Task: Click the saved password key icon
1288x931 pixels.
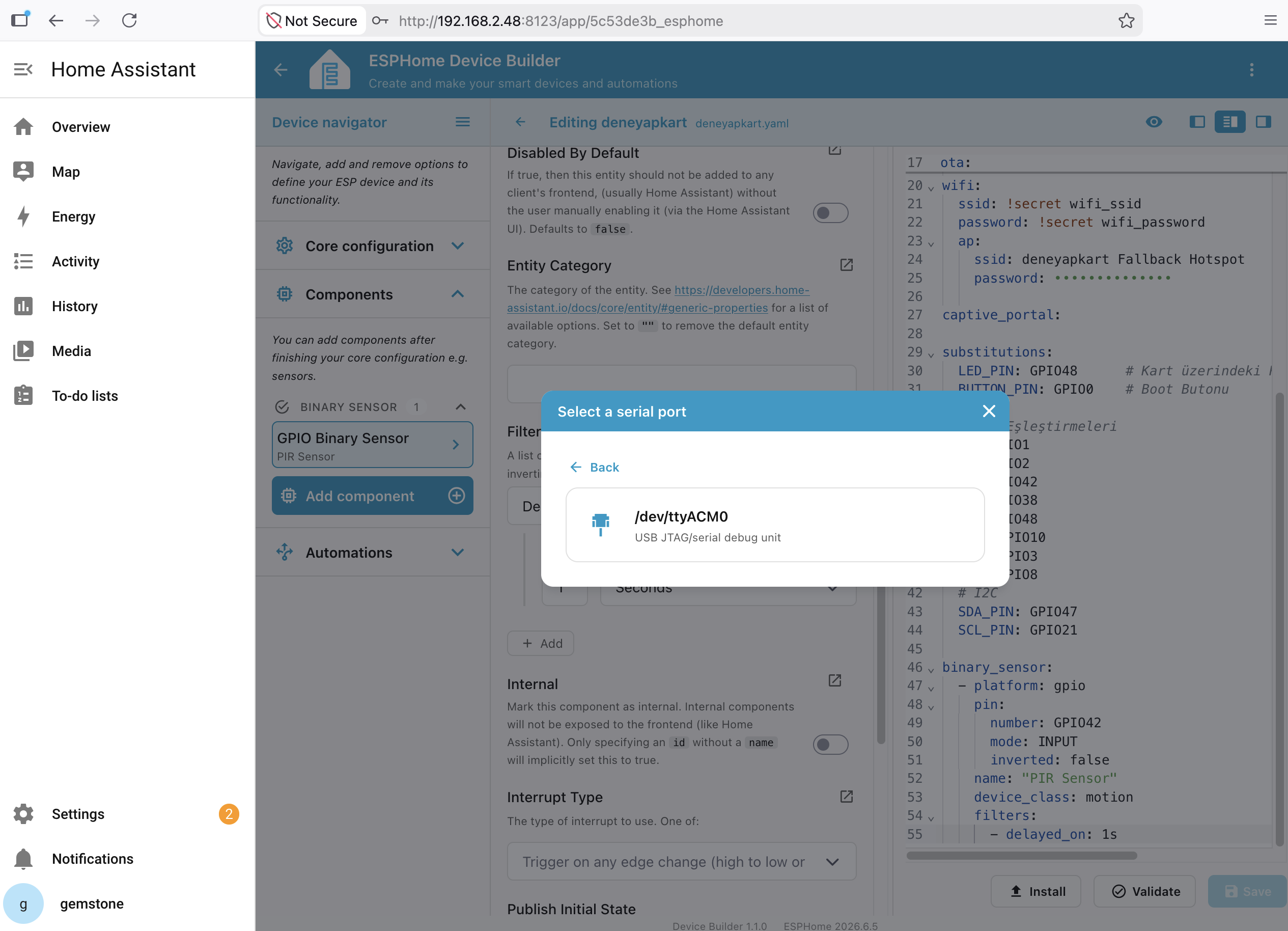Action: [x=380, y=21]
